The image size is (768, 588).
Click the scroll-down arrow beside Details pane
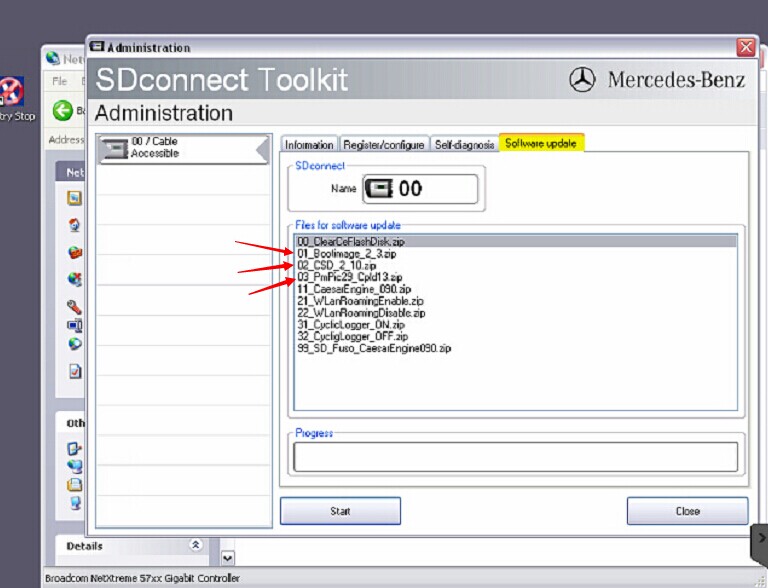228,558
